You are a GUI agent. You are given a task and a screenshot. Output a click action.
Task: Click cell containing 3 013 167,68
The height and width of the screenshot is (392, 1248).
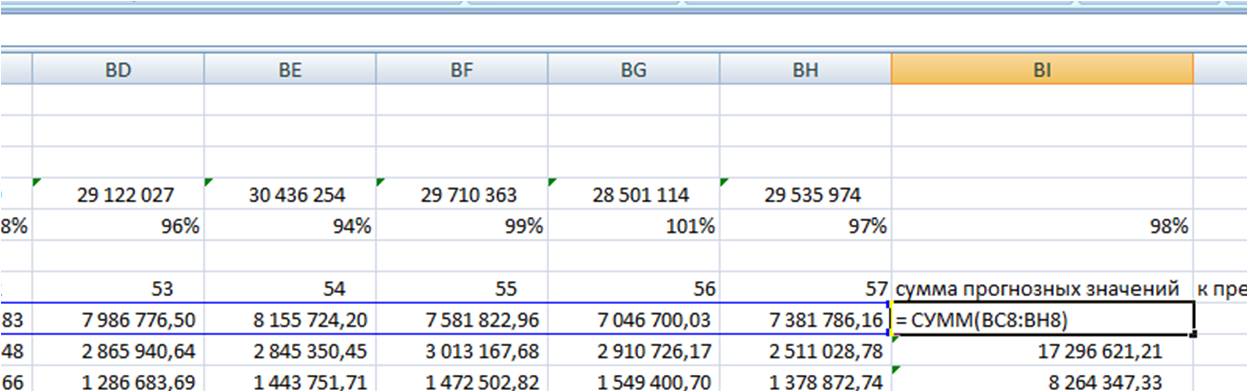point(462,350)
